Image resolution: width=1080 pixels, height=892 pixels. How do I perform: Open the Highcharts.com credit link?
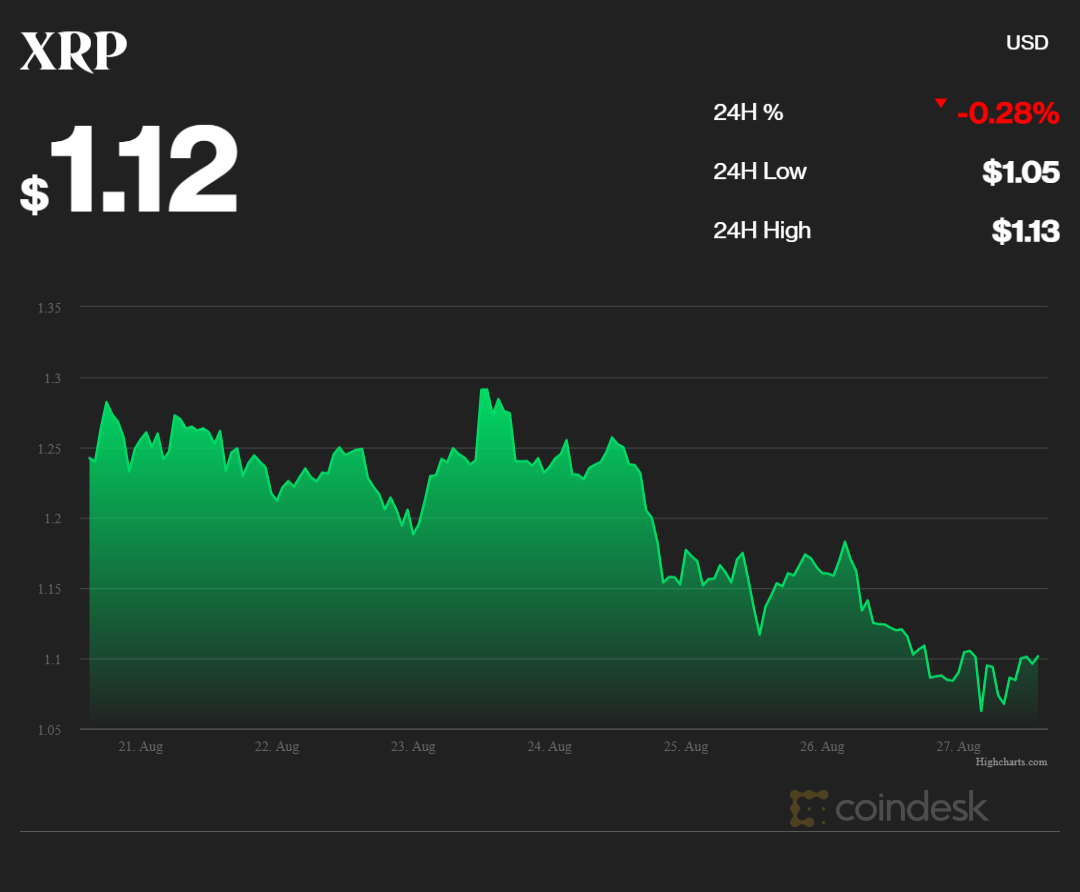pos(1011,762)
